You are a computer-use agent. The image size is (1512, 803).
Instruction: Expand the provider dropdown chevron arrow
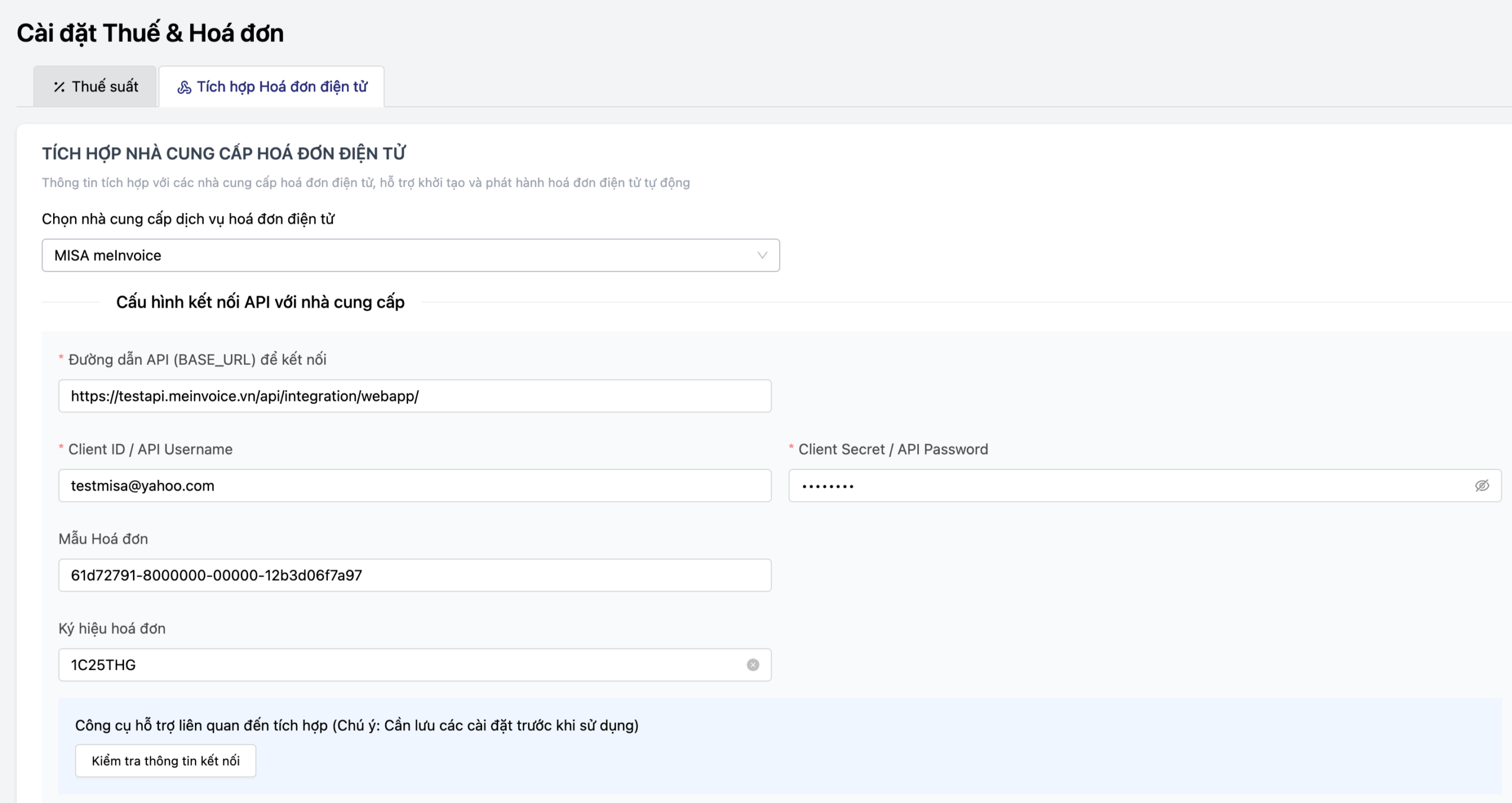762,255
